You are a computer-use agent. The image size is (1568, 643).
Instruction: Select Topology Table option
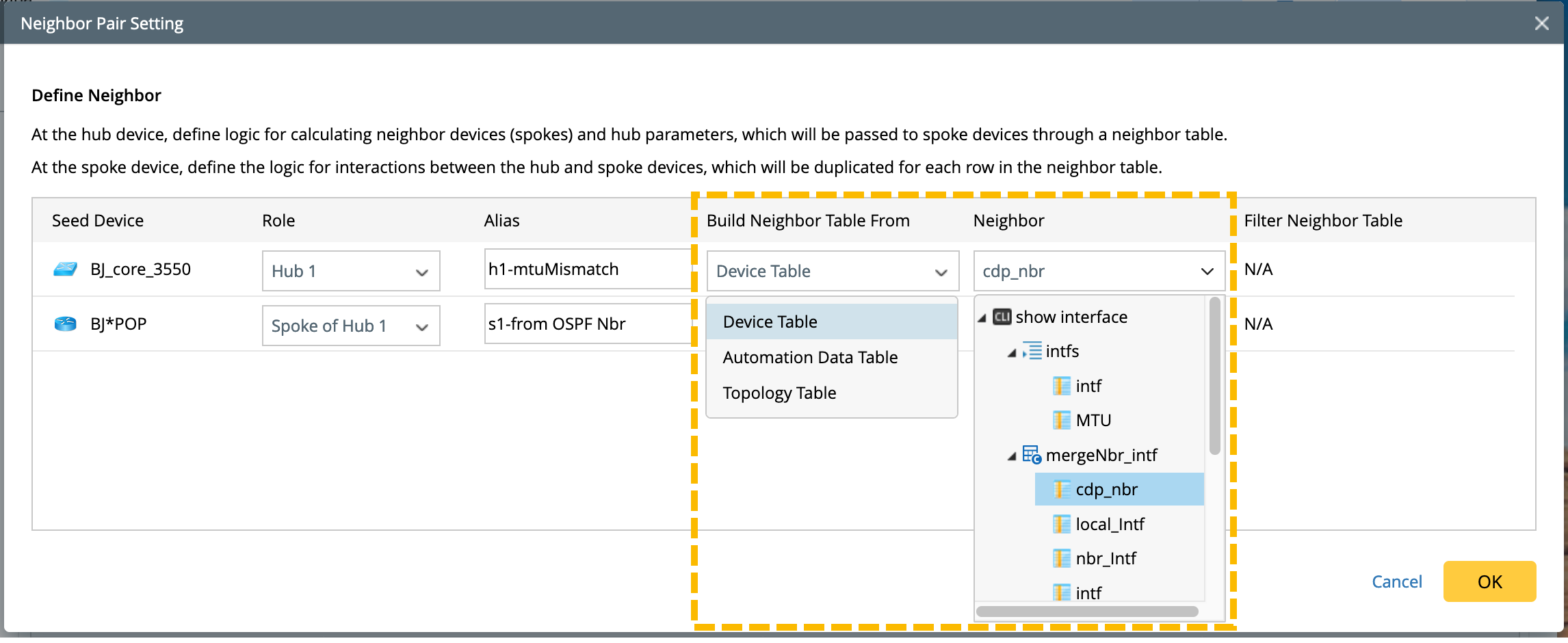[779, 393]
